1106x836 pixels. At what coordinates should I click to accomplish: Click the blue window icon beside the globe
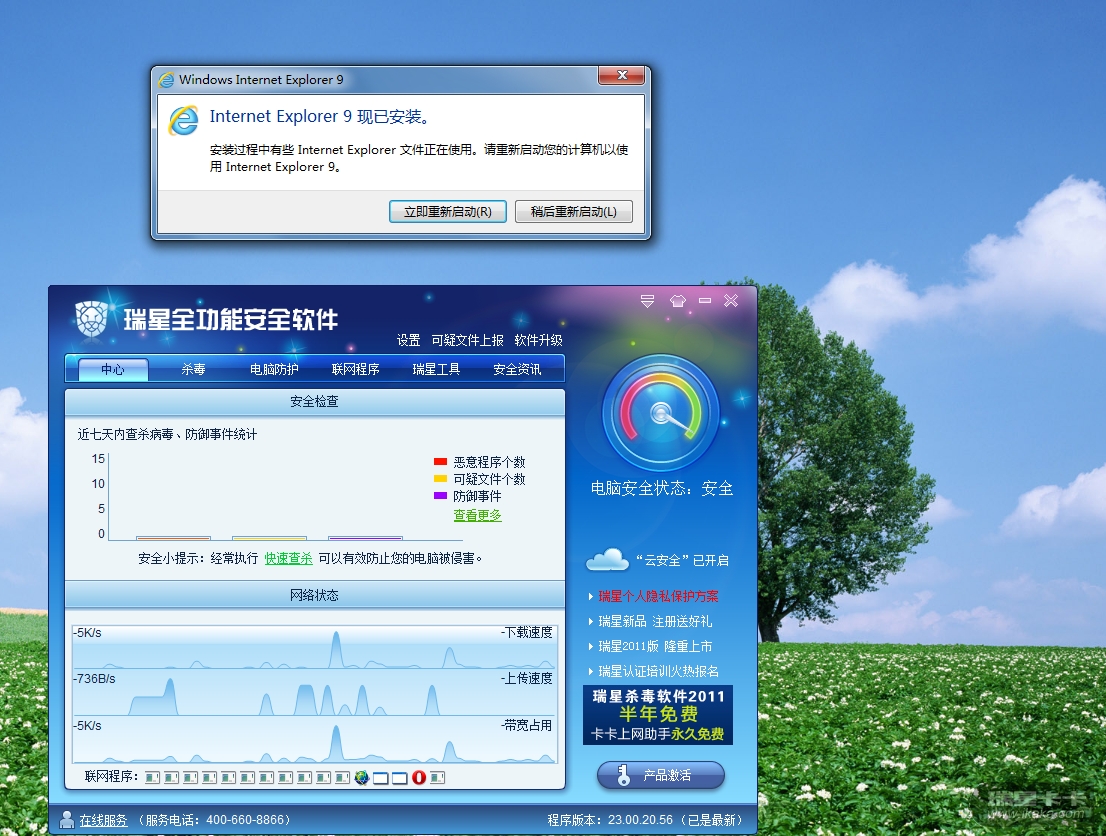point(381,778)
